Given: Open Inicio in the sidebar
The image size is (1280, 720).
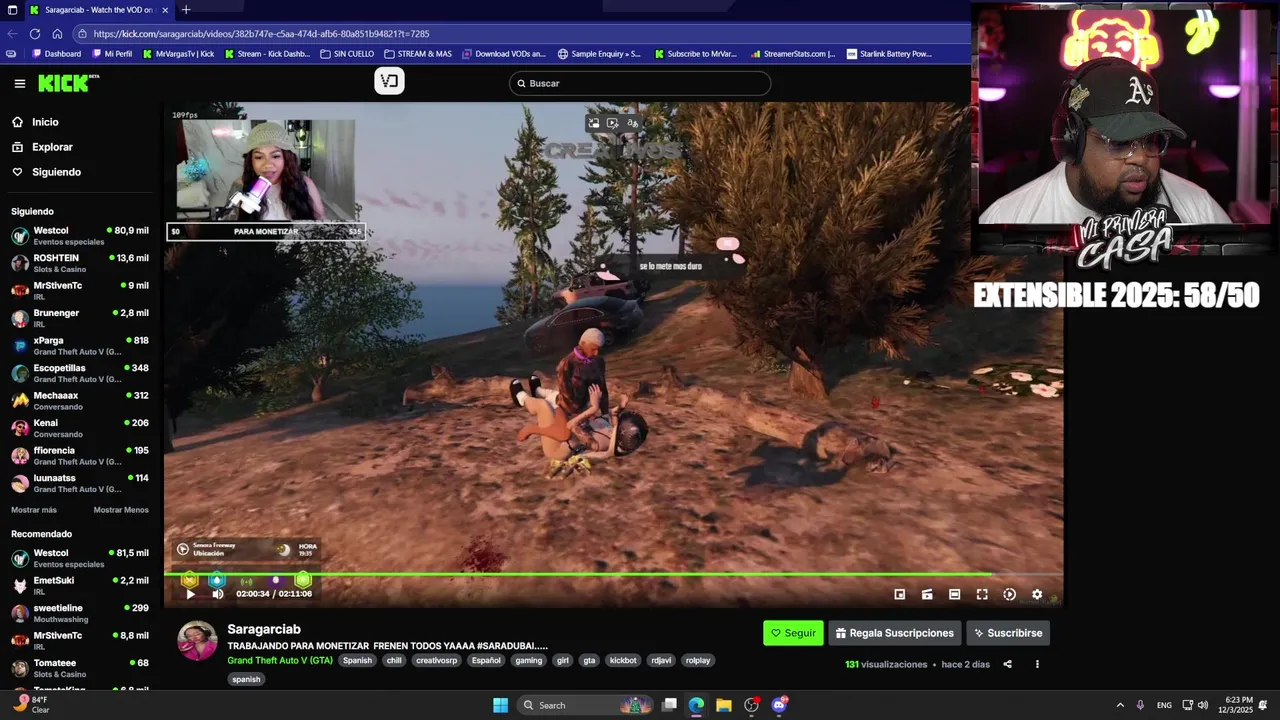Looking at the screenshot, I should click(35, 122).
